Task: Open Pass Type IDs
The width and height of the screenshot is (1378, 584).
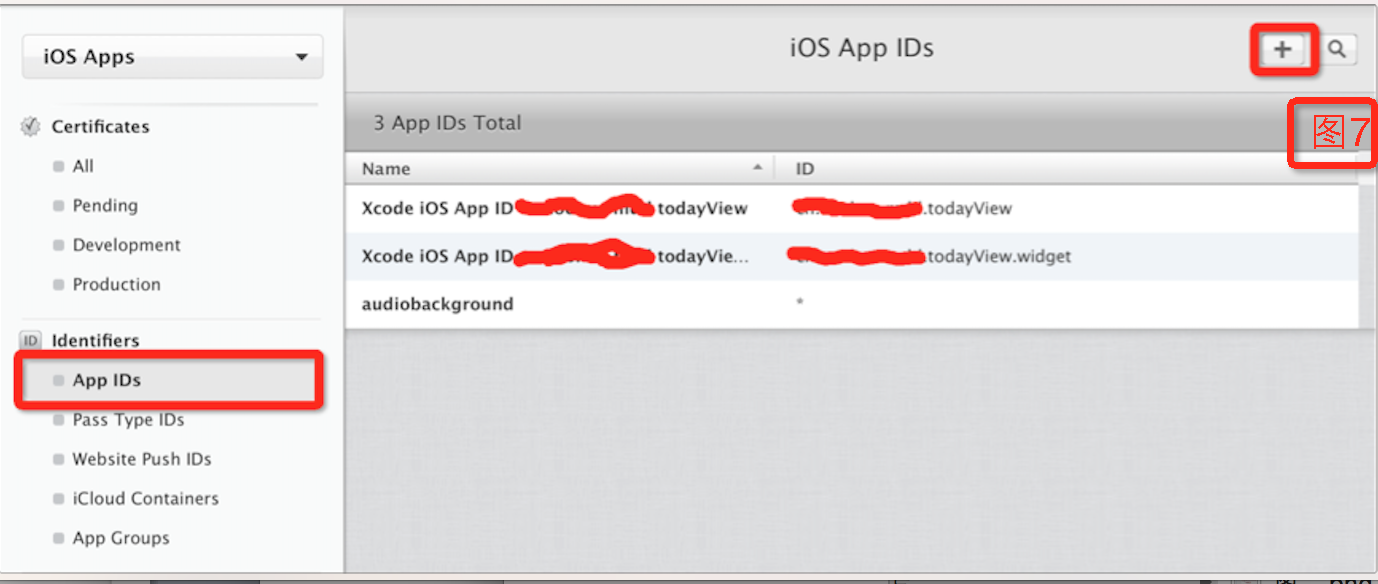Action: pos(128,420)
